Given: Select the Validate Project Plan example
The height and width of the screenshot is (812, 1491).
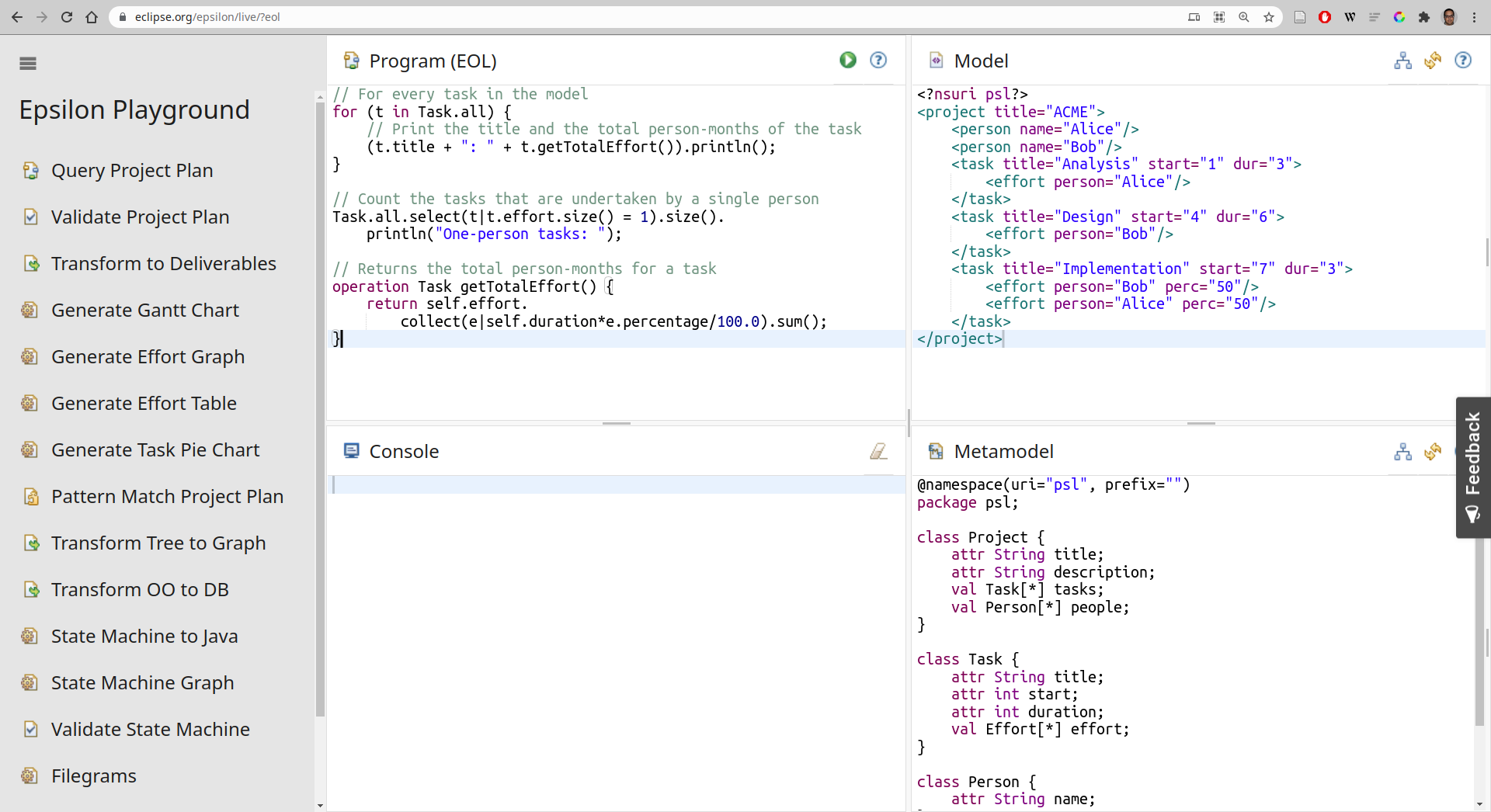Looking at the screenshot, I should 140,217.
